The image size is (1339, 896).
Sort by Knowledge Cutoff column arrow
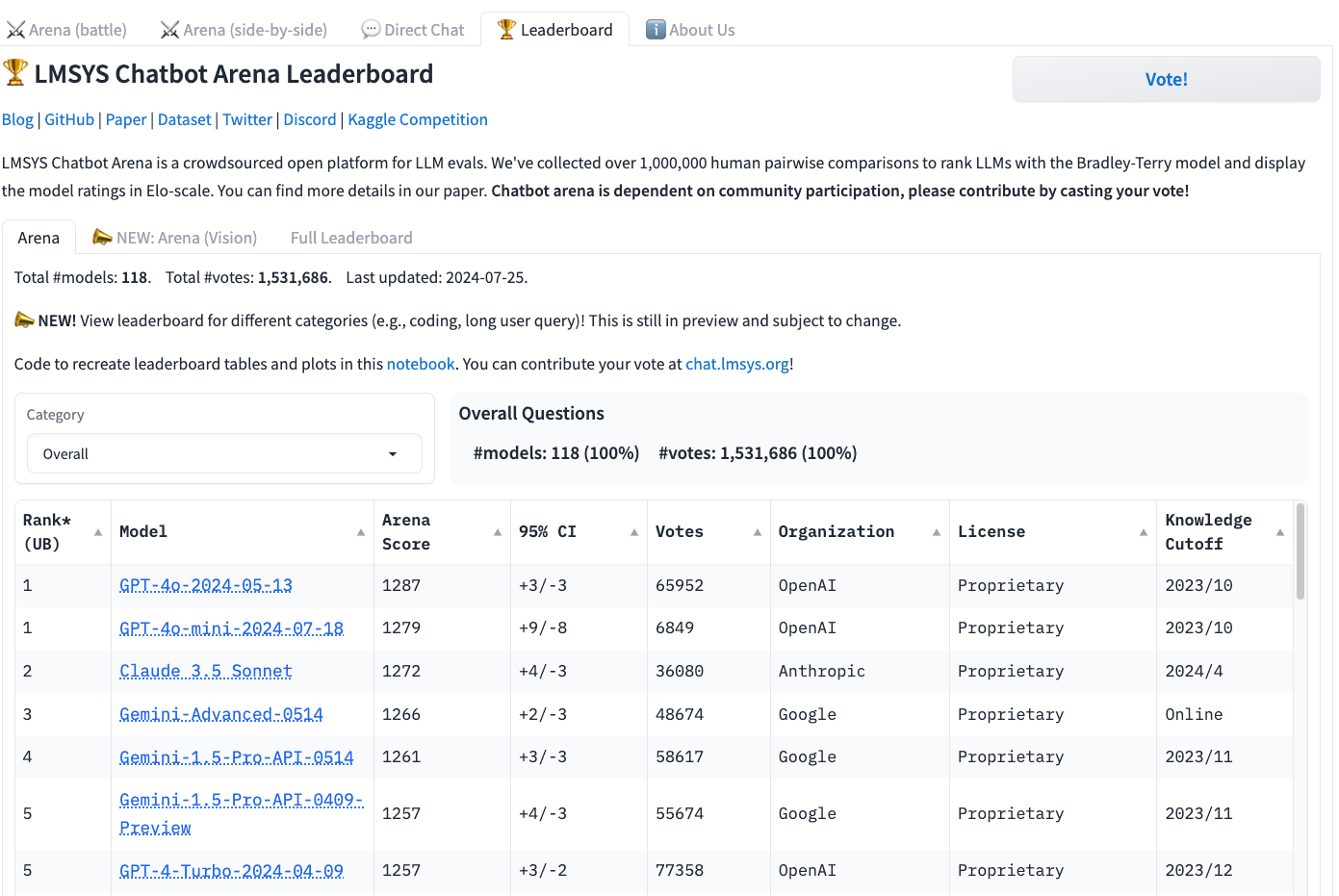click(1280, 532)
